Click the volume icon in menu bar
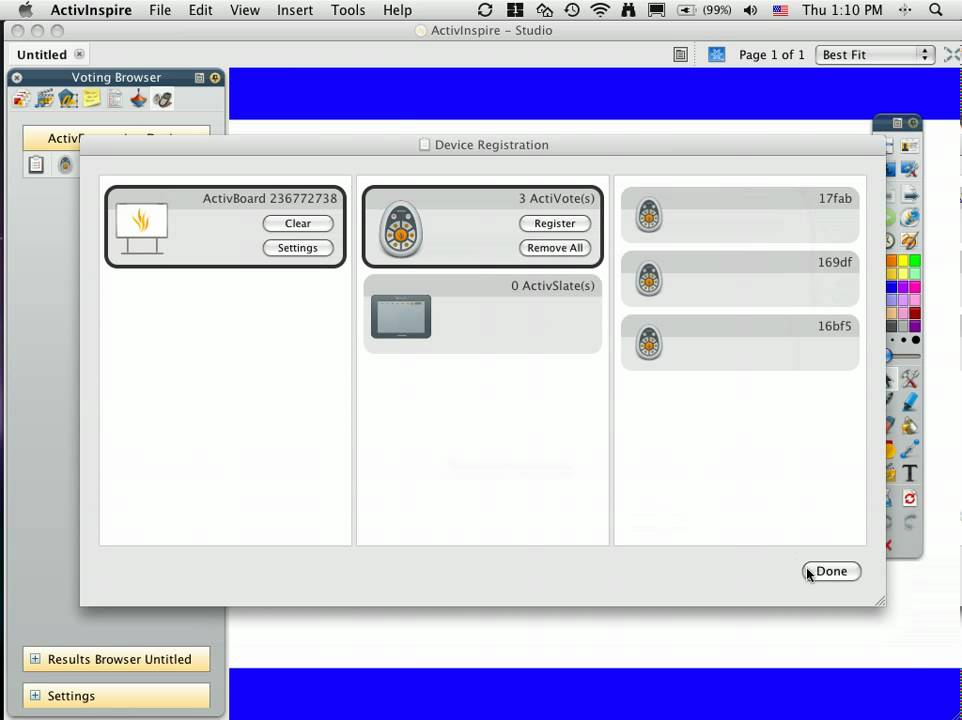Screen dimensions: 962x720 point(750,10)
